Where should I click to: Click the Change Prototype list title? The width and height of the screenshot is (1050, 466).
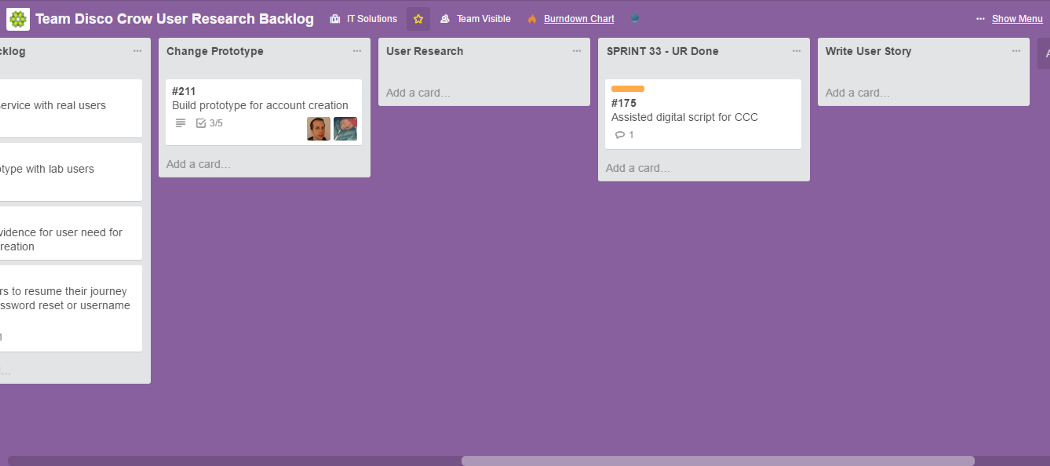(215, 51)
